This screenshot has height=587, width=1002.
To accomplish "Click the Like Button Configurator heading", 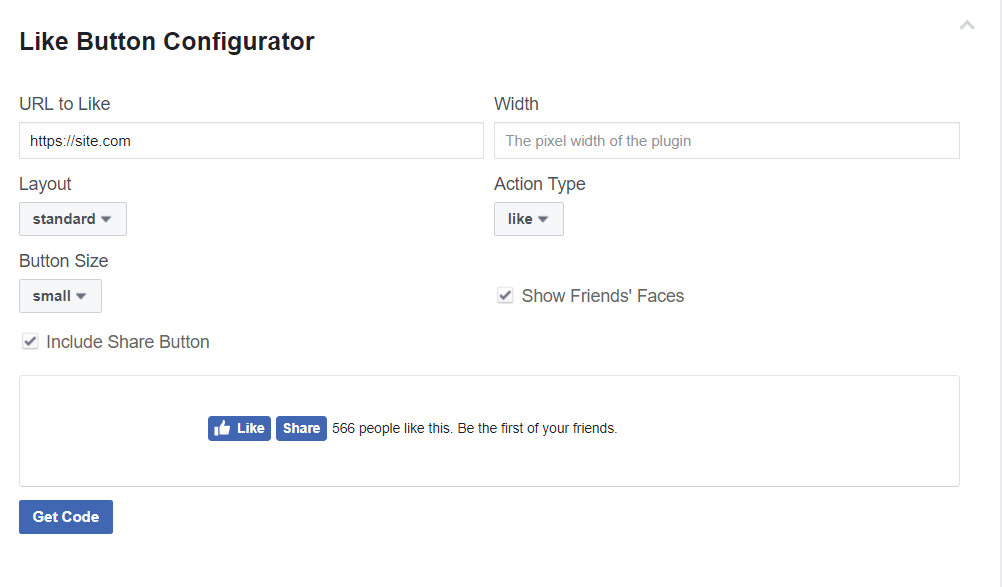I will pyautogui.click(x=167, y=42).
